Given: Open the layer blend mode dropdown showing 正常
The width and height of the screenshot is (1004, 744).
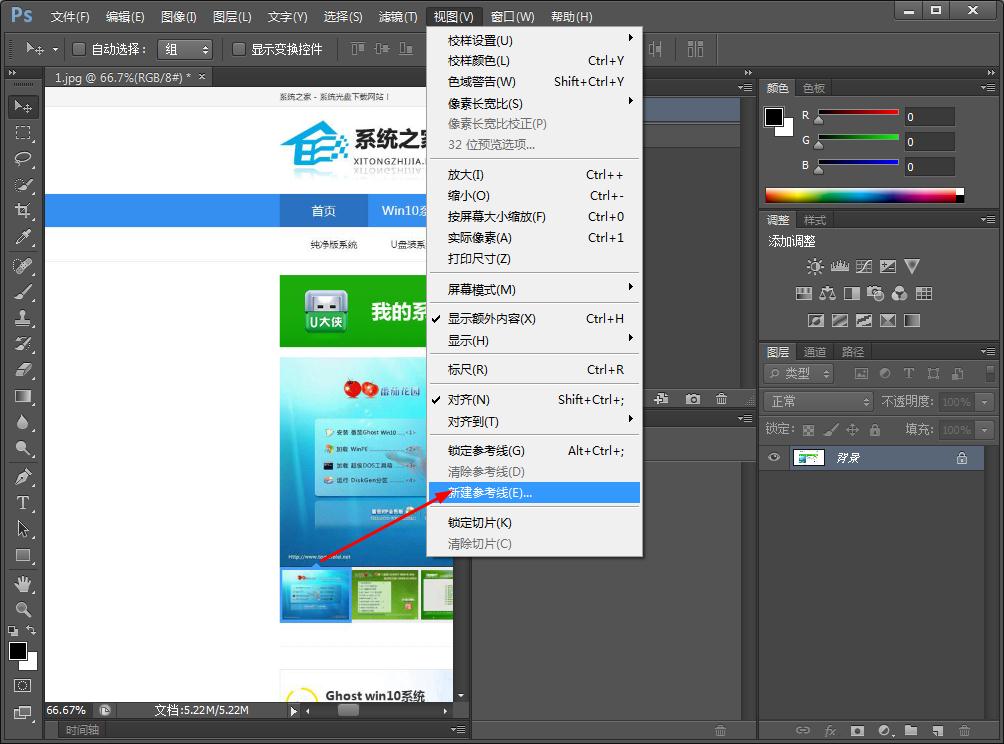Looking at the screenshot, I should coord(818,400).
